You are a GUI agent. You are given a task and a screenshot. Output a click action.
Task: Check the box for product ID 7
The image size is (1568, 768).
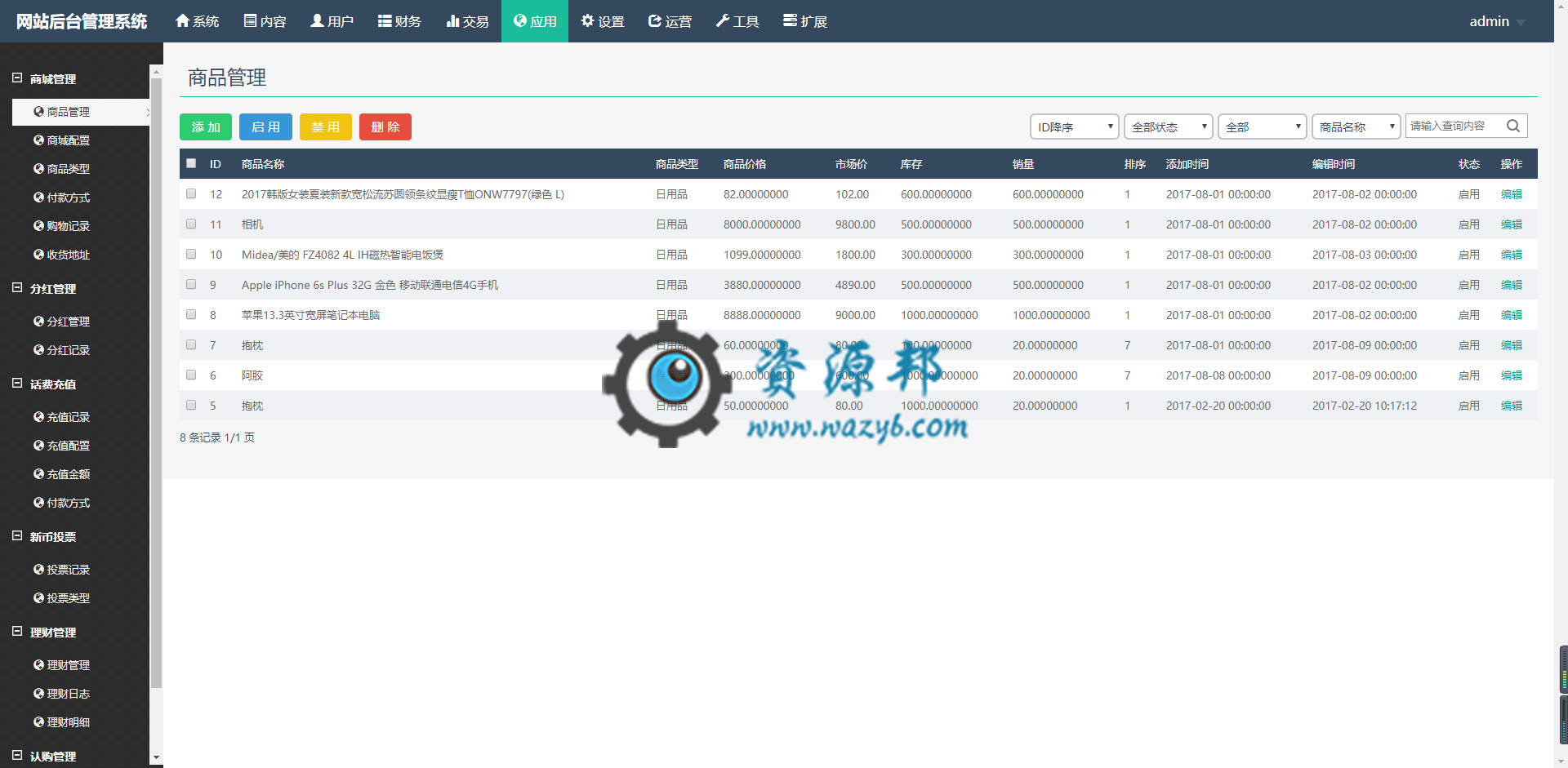[x=191, y=344]
